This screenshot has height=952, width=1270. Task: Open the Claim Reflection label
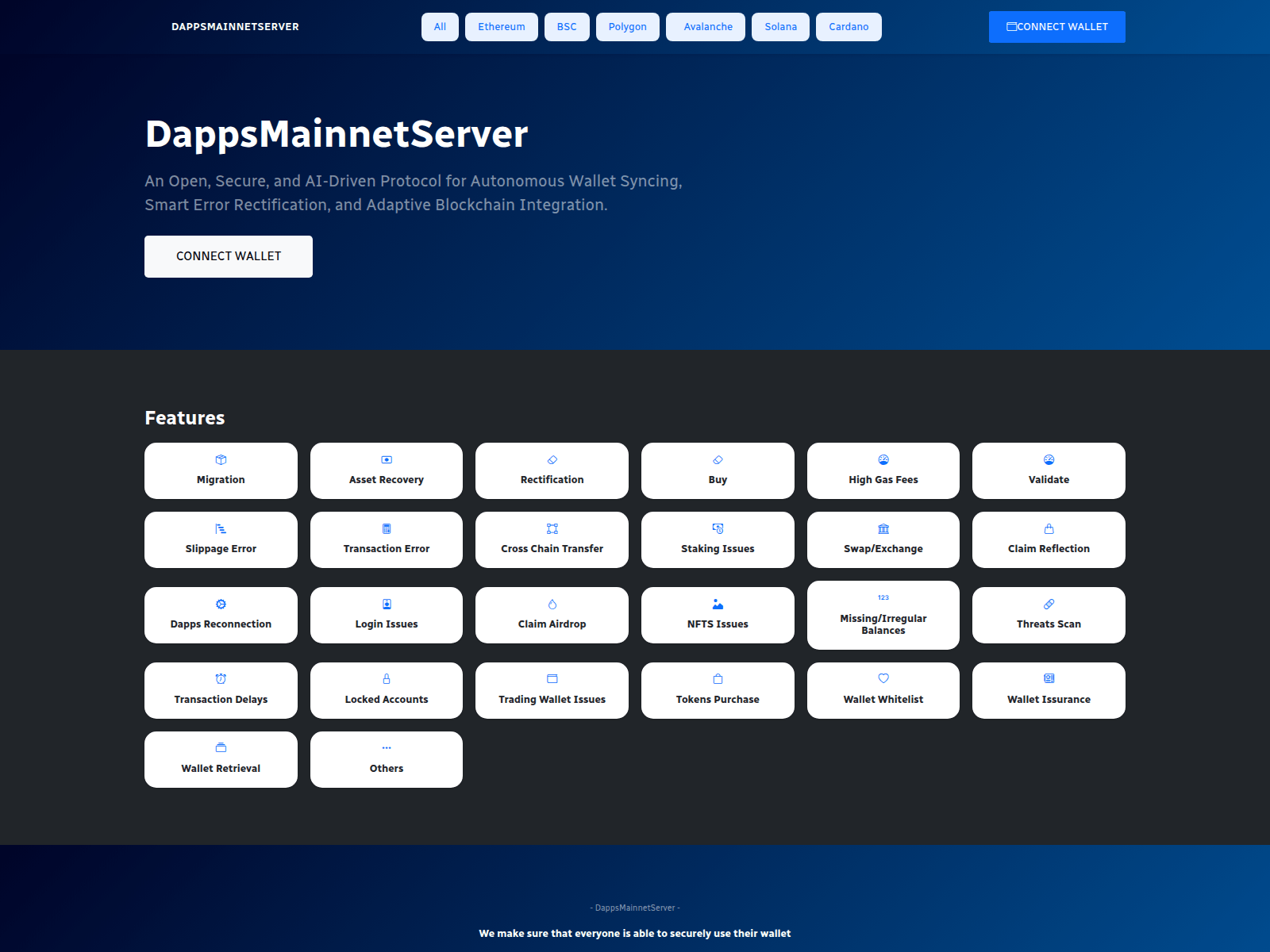point(1049,549)
